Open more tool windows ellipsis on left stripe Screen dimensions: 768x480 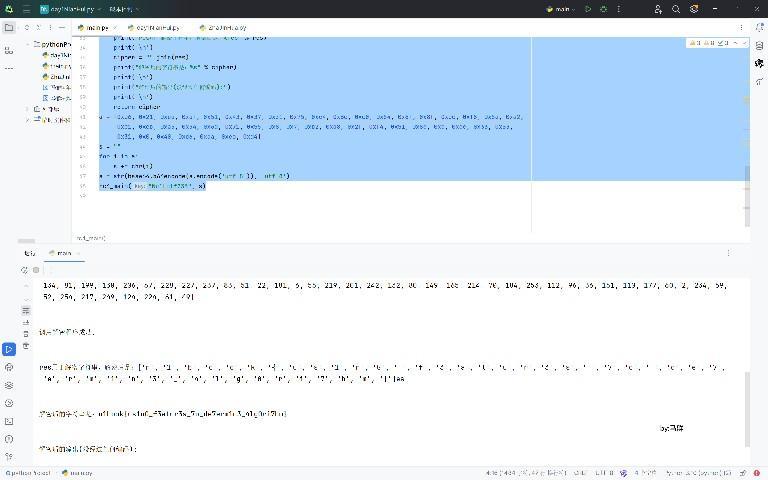(x=9, y=69)
